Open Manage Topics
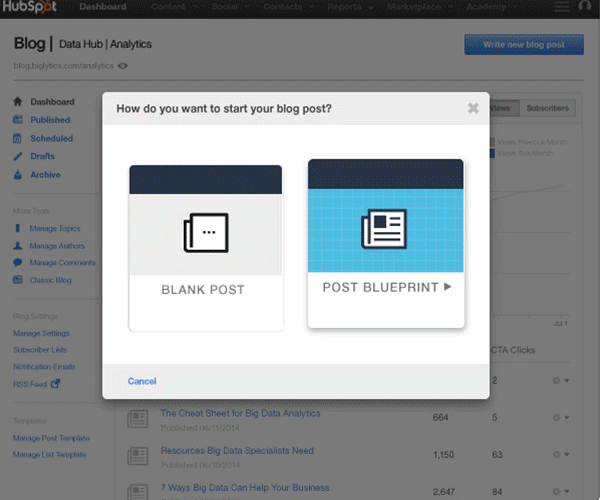 (x=55, y=228)
